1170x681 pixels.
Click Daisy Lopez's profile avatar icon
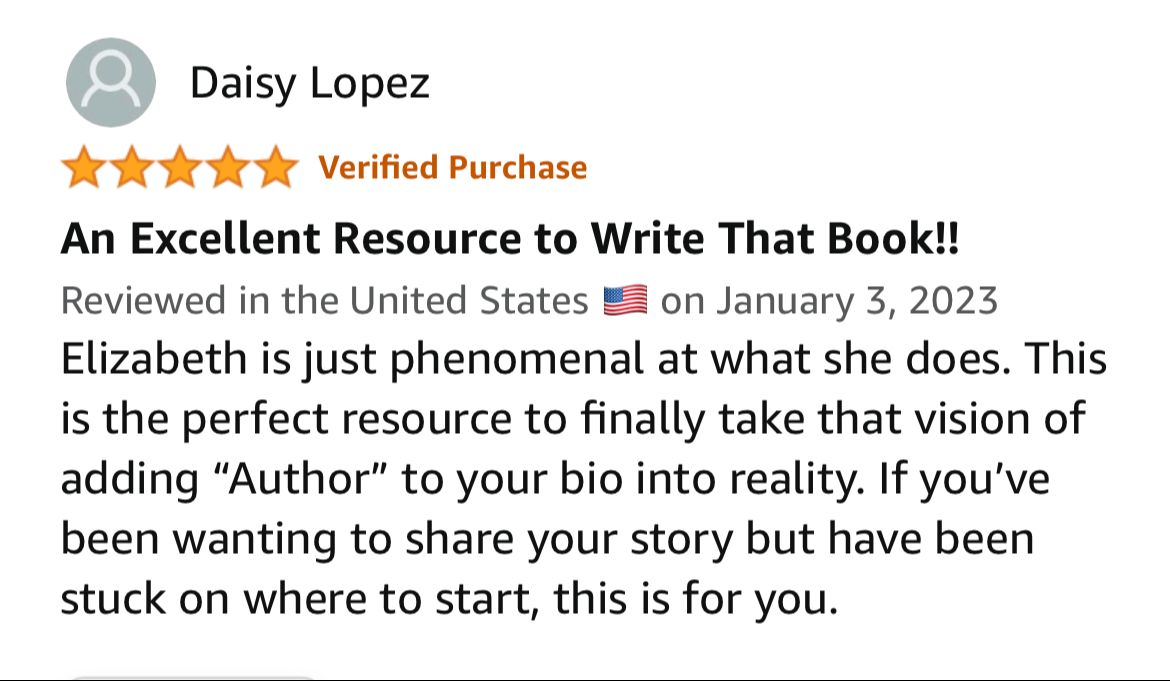110,83
